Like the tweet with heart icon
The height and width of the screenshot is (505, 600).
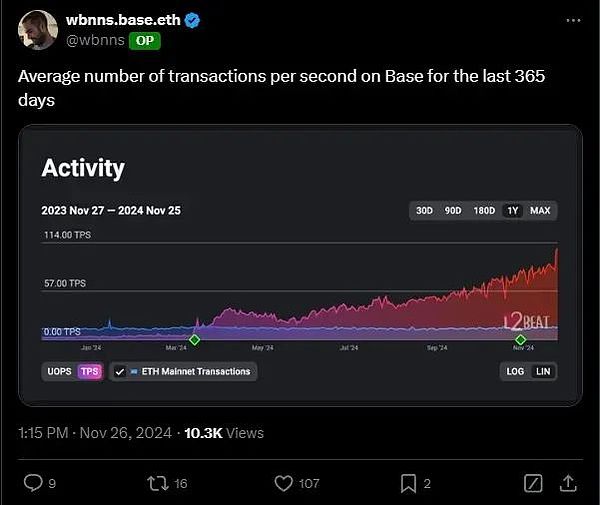pyautogui.click(x=283, y=483)
